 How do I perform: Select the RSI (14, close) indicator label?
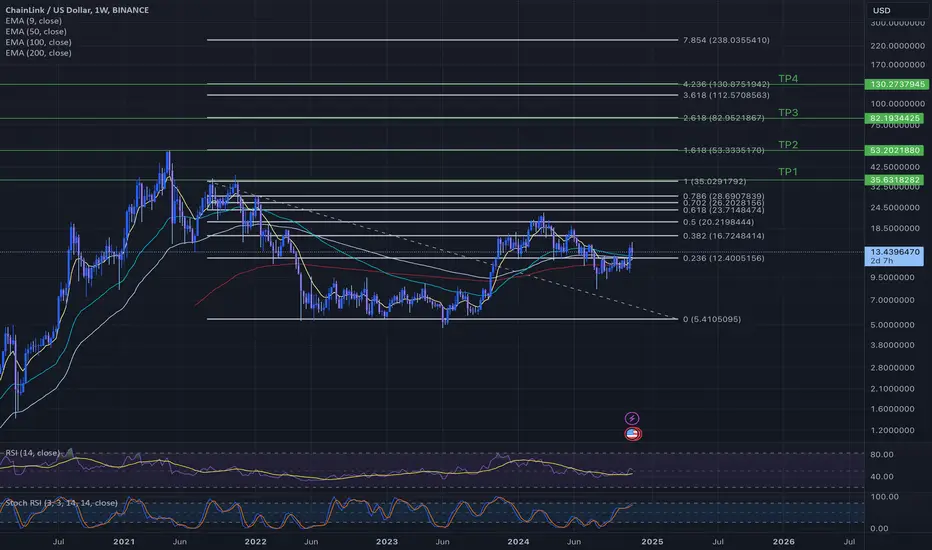point(33,453)
